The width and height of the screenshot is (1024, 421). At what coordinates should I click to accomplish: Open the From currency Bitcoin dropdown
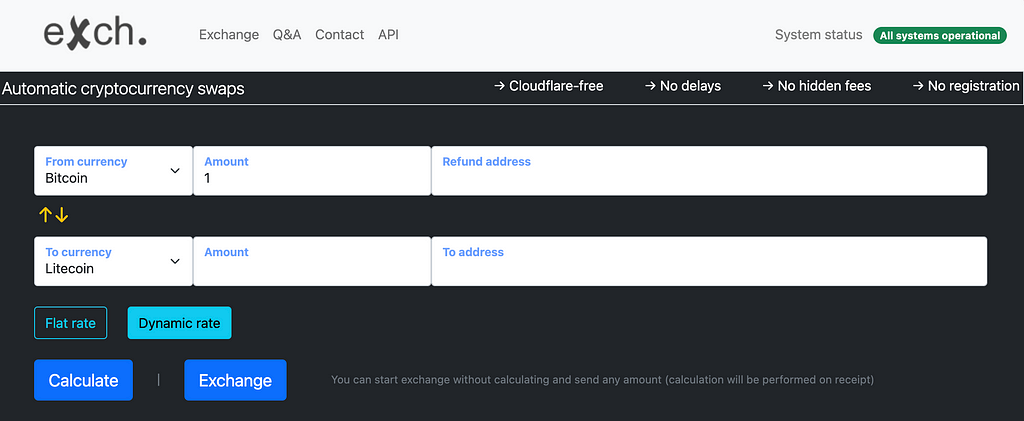113,170
